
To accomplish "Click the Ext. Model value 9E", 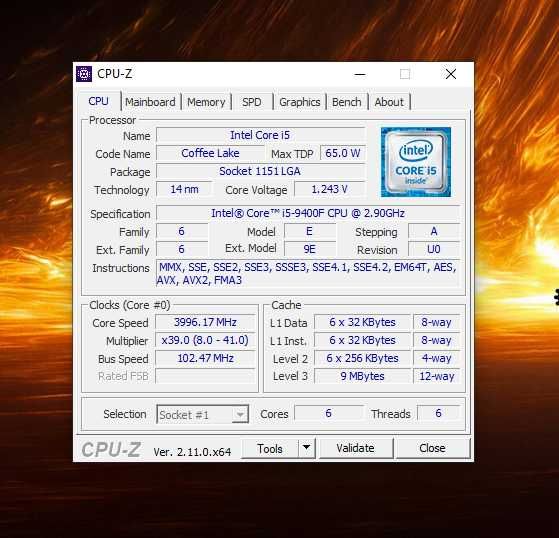I will pyautogui.click(x=309, y=249).
